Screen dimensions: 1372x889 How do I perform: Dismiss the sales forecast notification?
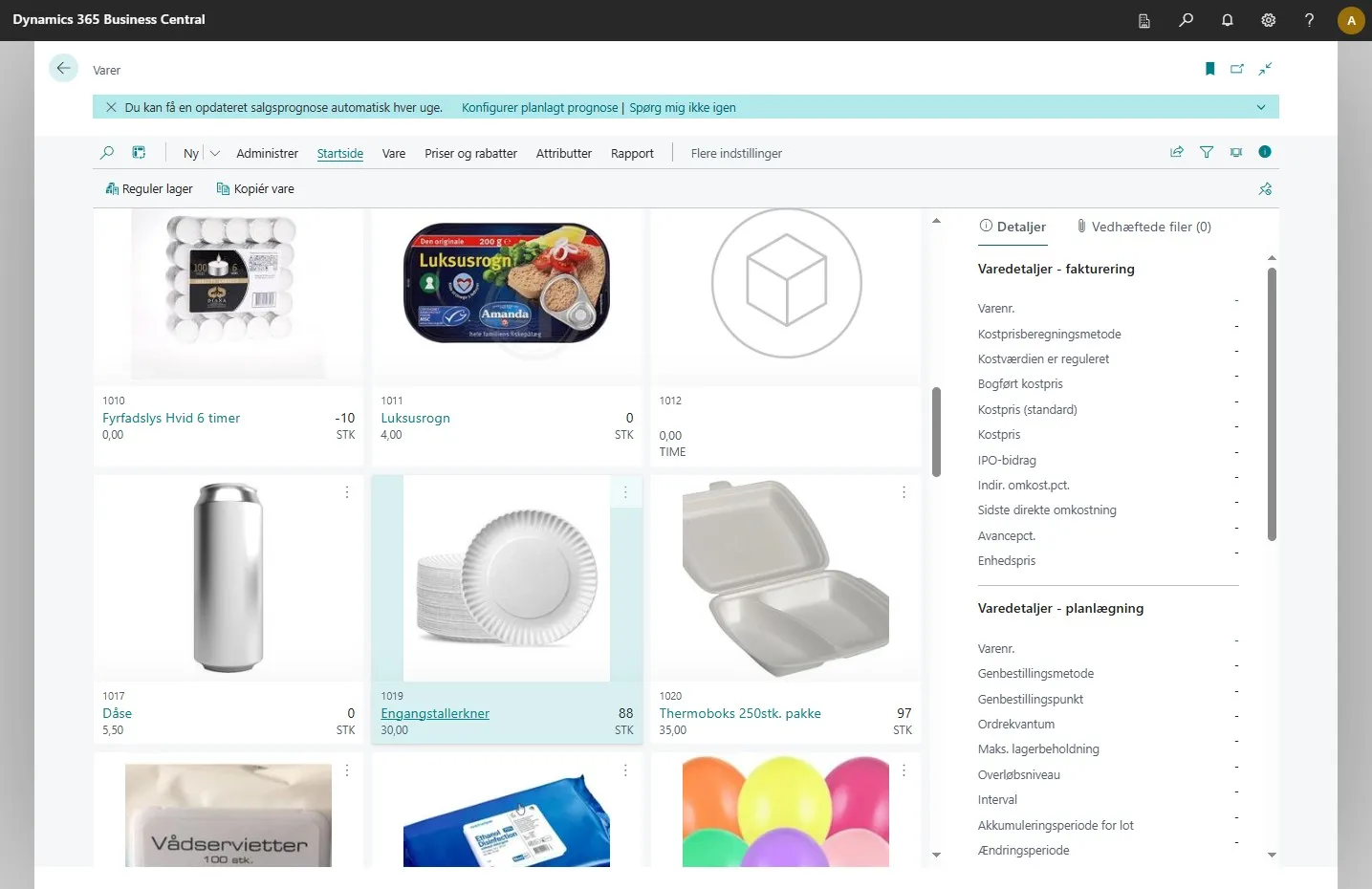111,108
